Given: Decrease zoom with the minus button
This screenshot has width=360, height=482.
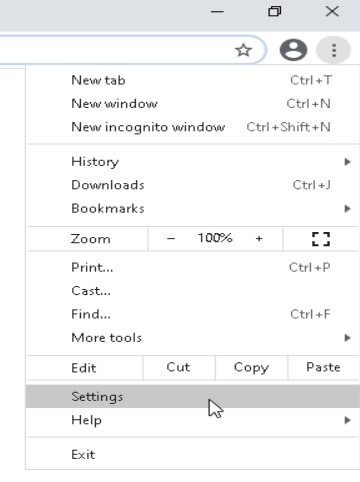Looking at the screenshot, I should 171,239.
